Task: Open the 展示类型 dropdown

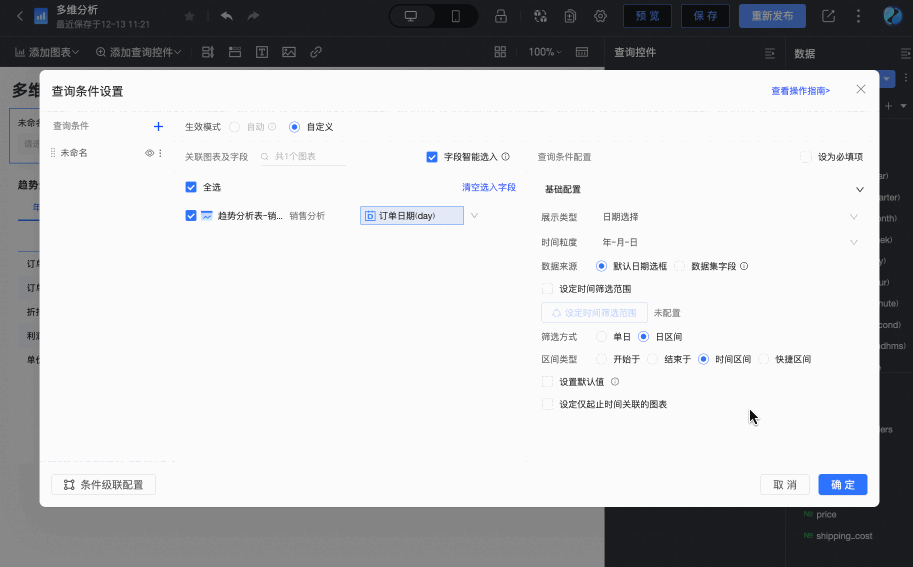Action: [730, 217]
